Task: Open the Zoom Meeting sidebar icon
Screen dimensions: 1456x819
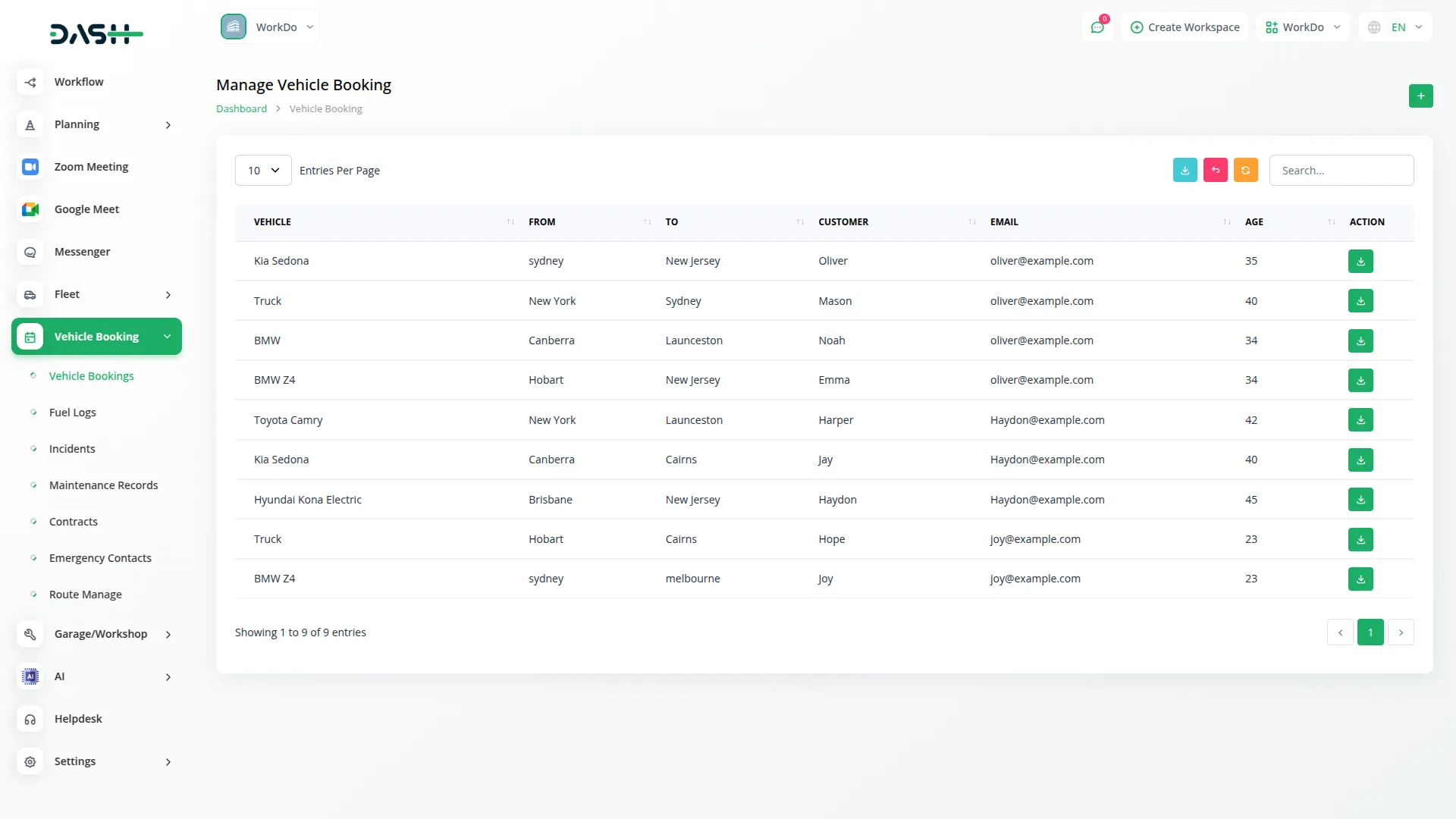Action: coord(30,166)
